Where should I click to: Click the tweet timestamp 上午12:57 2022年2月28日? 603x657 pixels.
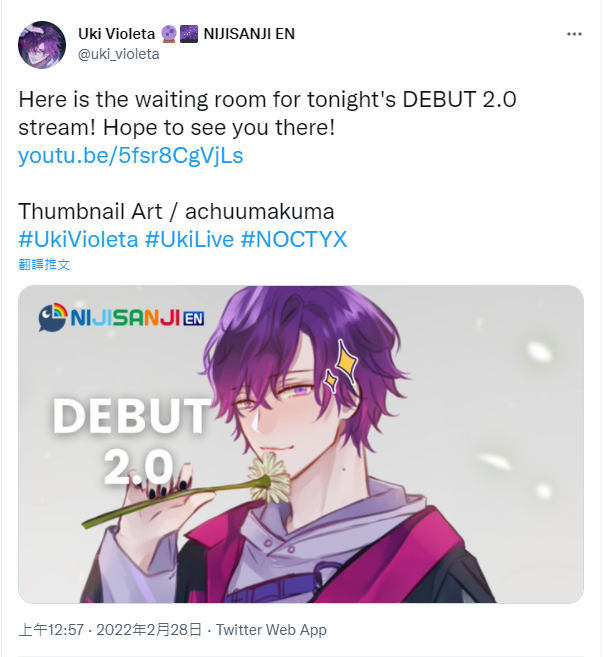[x=111, y=630]
